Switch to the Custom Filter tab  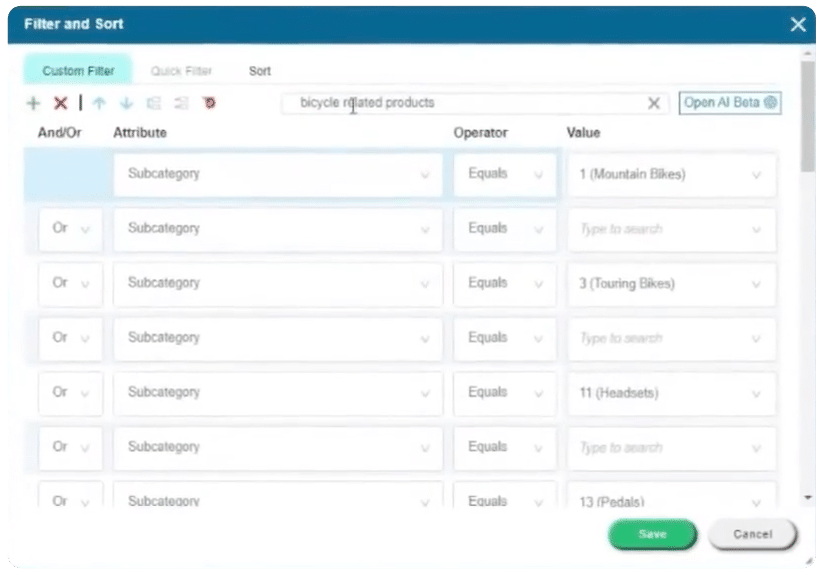pyautogui.click(x=78, y=70)
